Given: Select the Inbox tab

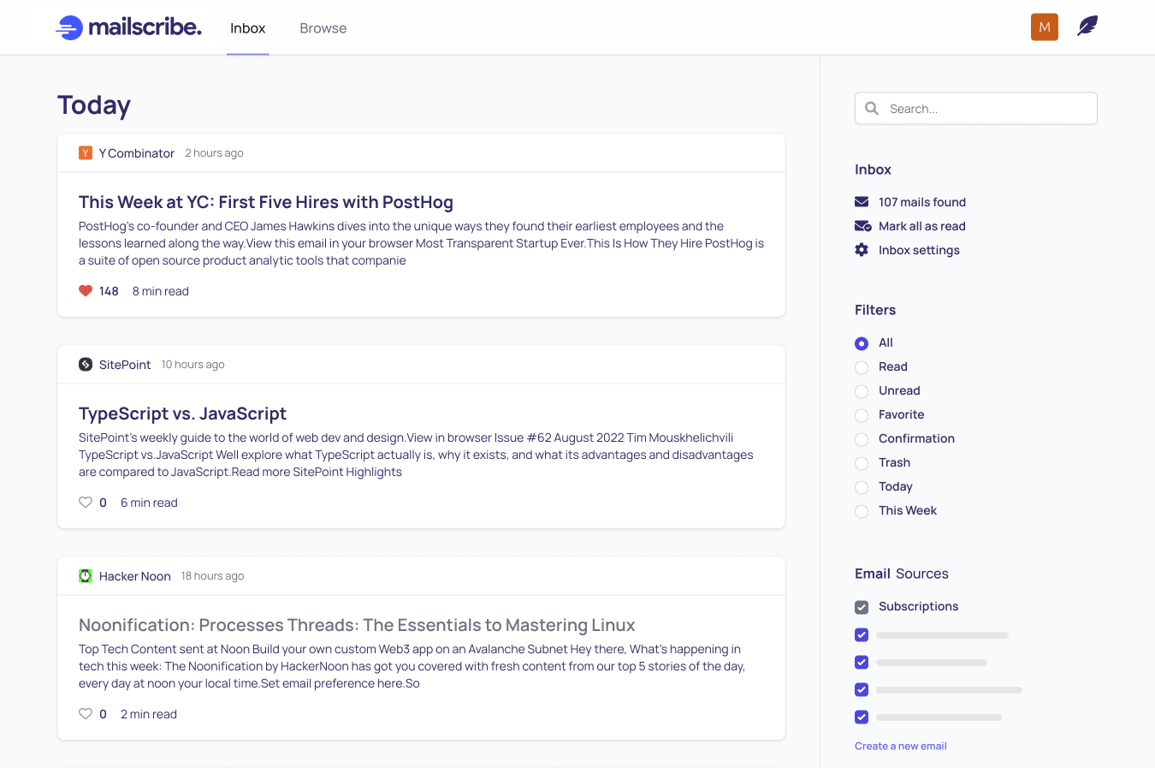Looking at the screenshot, I should [x=247, y=28].
